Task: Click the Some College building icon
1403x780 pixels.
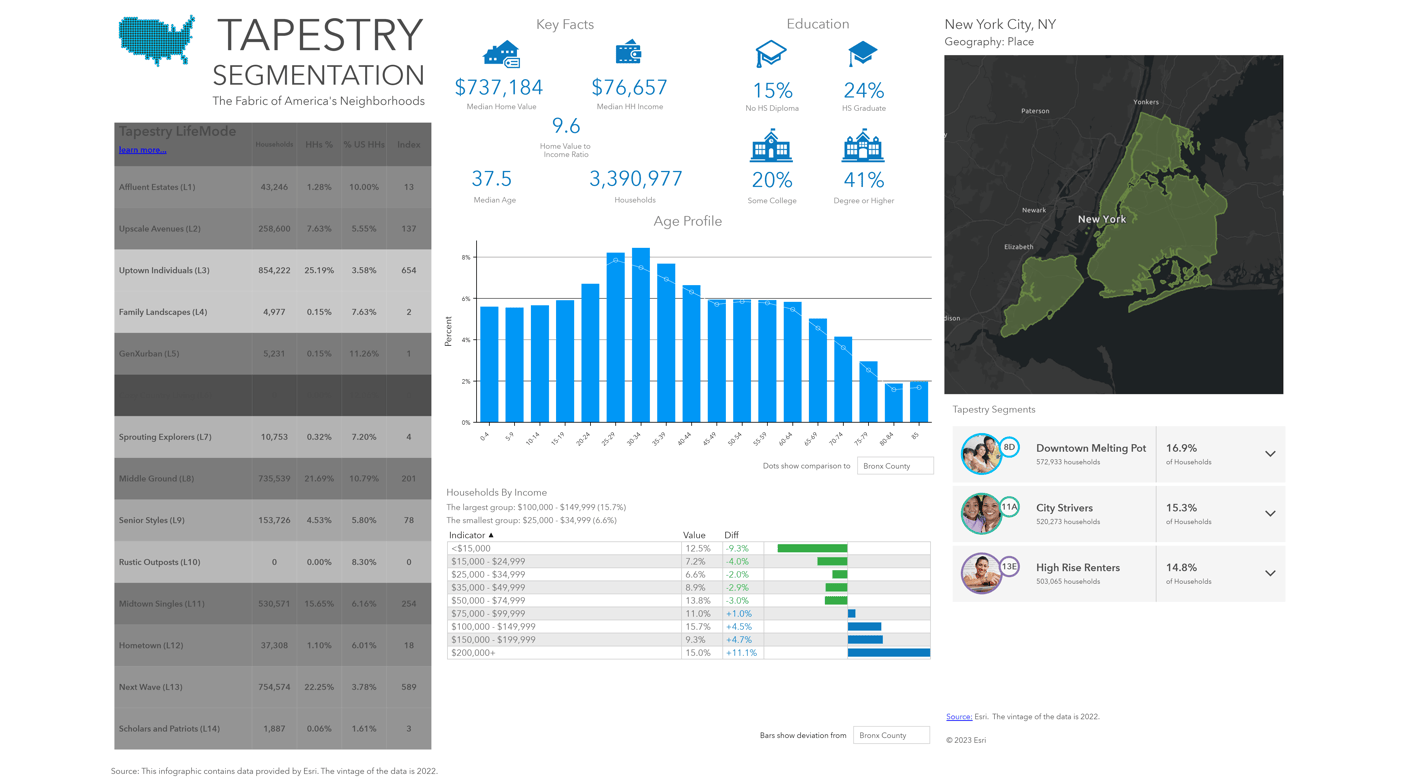Action: (x=771, y=146)
